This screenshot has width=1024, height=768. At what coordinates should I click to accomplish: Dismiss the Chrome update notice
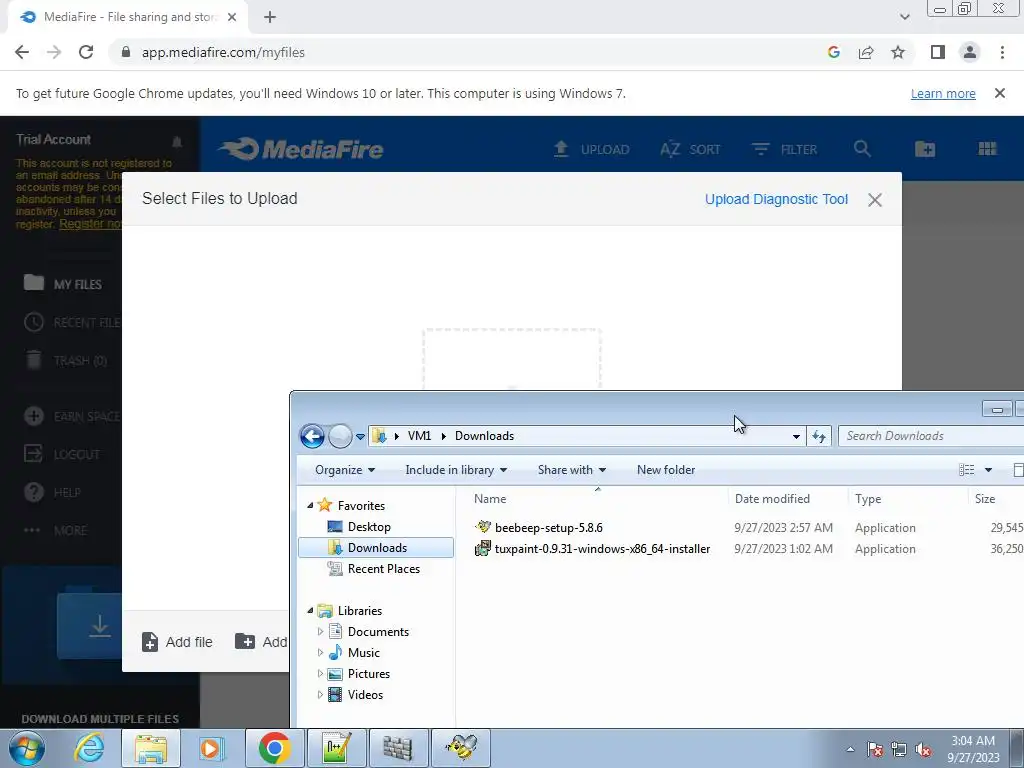tap(1000, 93)
